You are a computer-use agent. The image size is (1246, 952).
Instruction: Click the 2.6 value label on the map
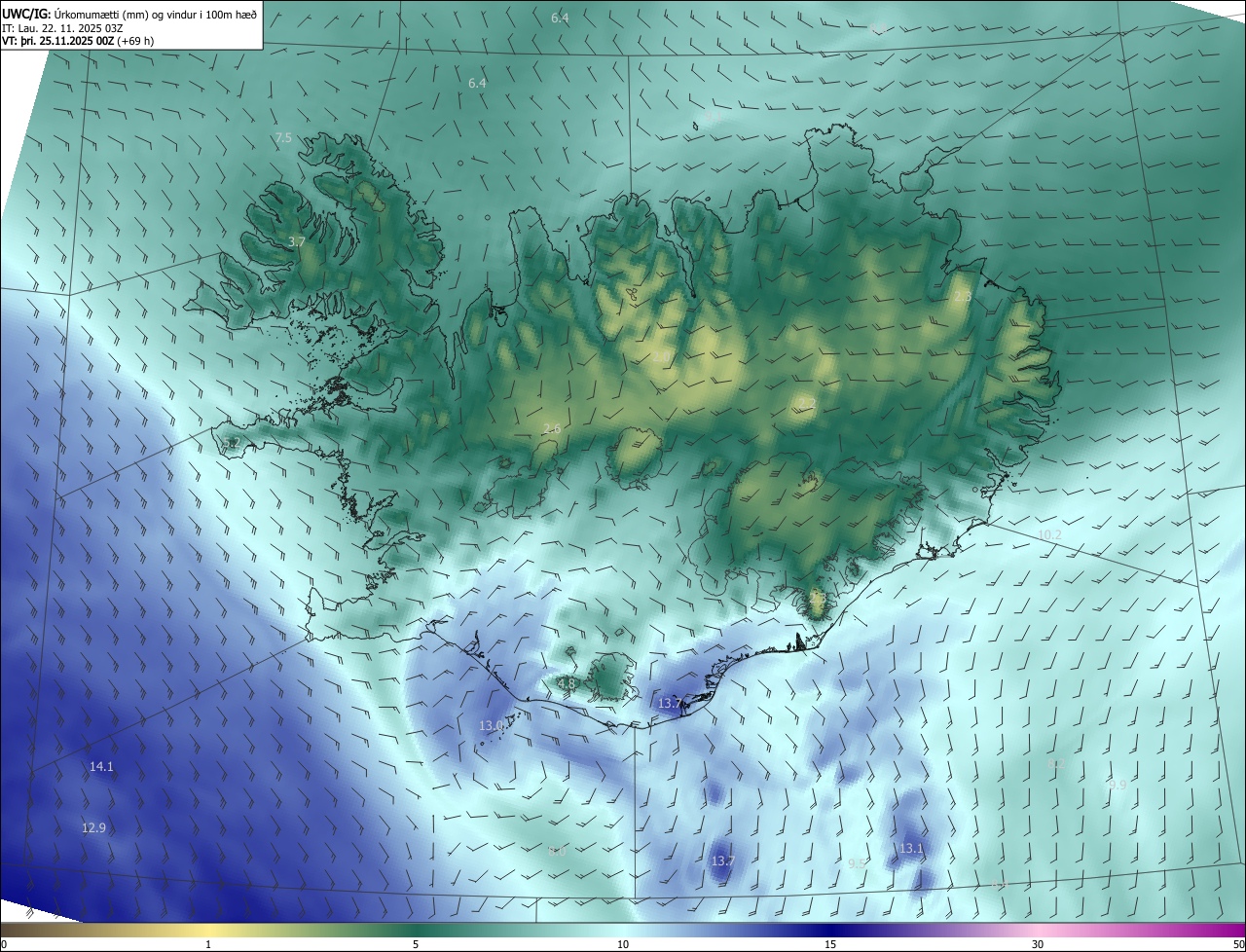coord(552,429)
